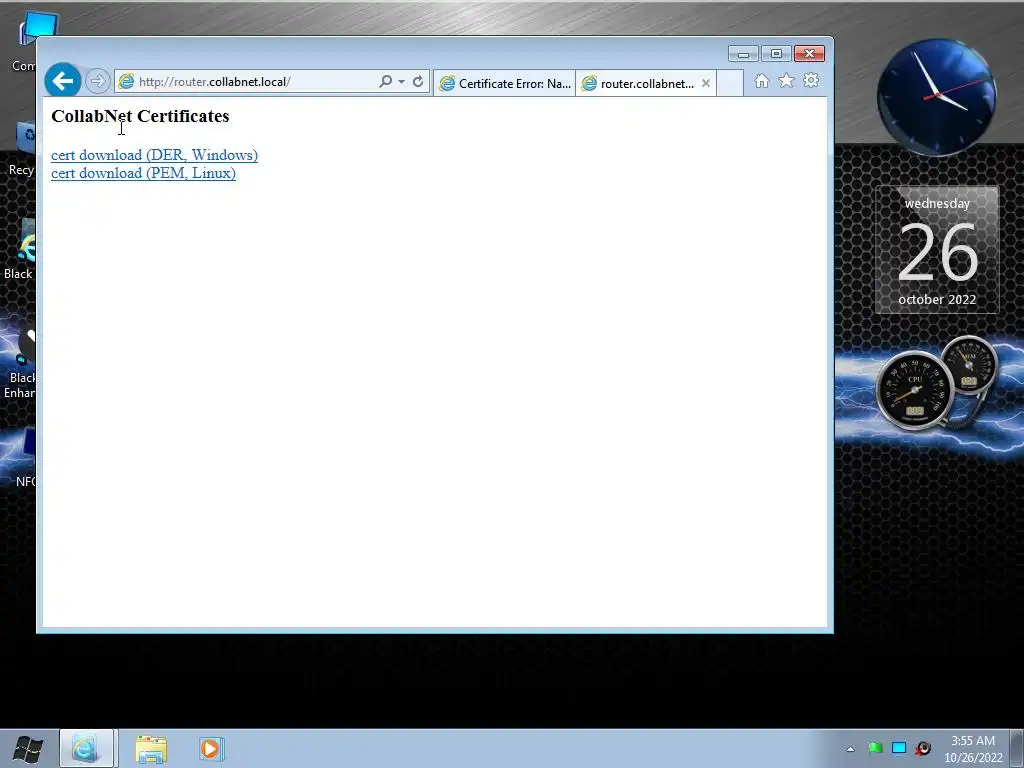The image size is (1024, 768).
Task: Show hidden tray icons arrow
Action: 850,748
